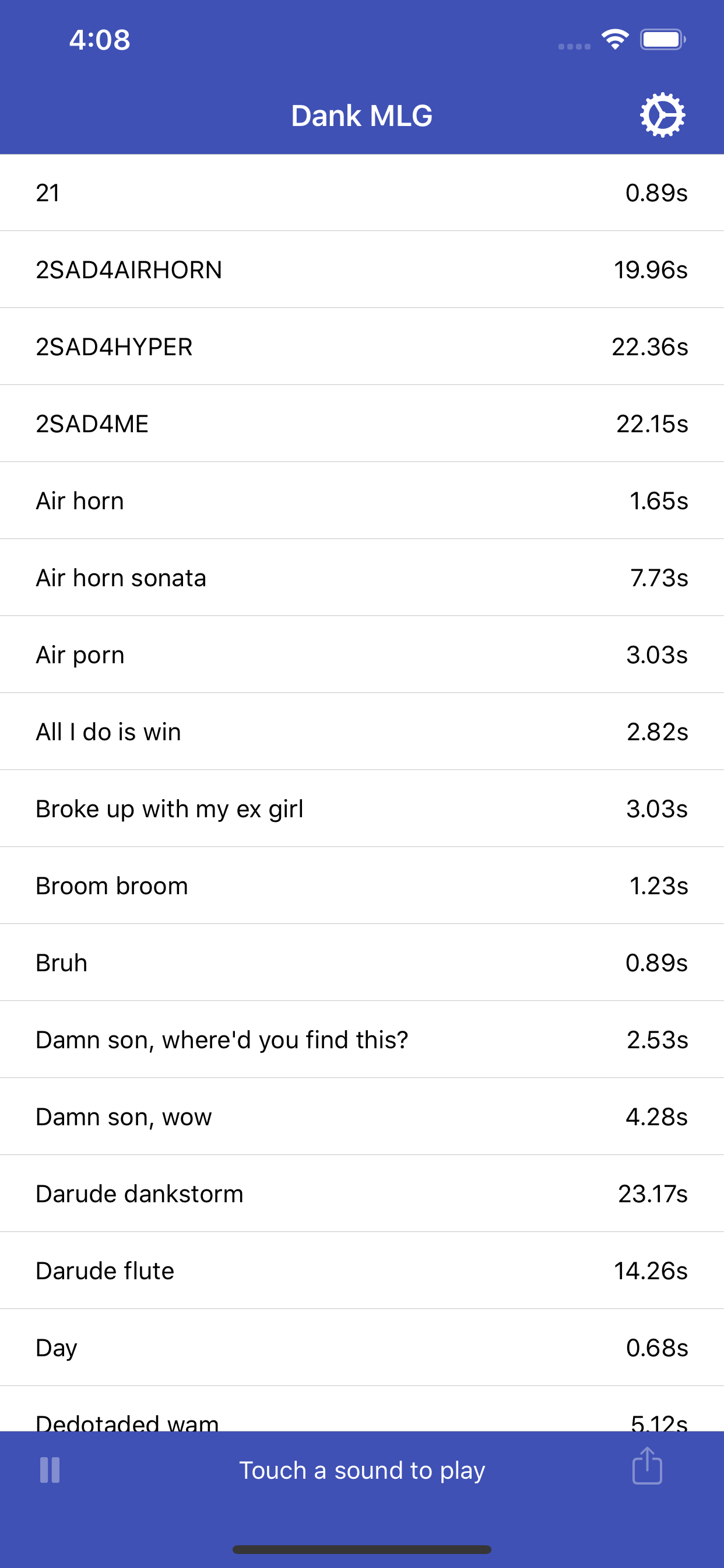Play the Broom broom sound
Image resolution: width=724 pixels, height=1568 pixels.
point(361,885)
